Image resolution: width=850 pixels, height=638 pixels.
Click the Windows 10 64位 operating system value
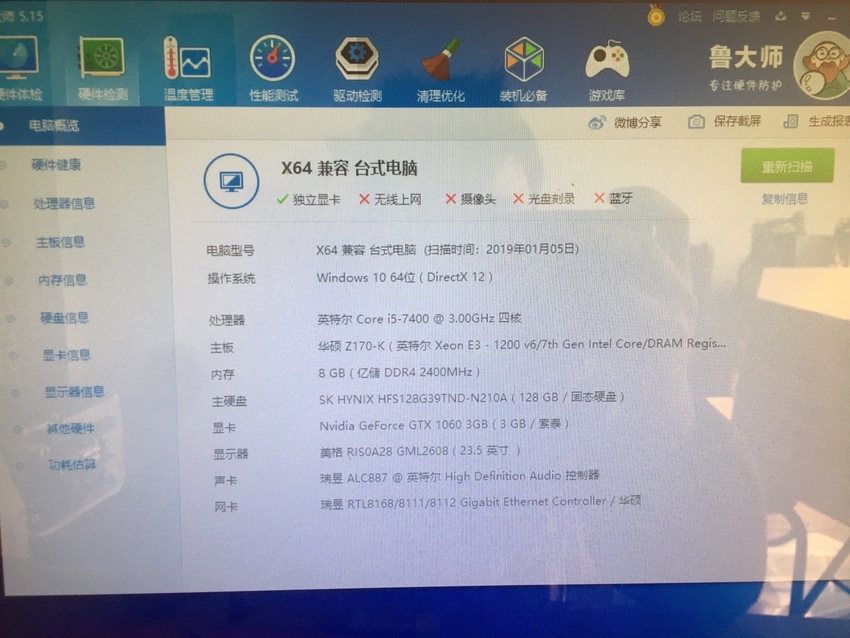pyautogui.click(x=404, y=278)
